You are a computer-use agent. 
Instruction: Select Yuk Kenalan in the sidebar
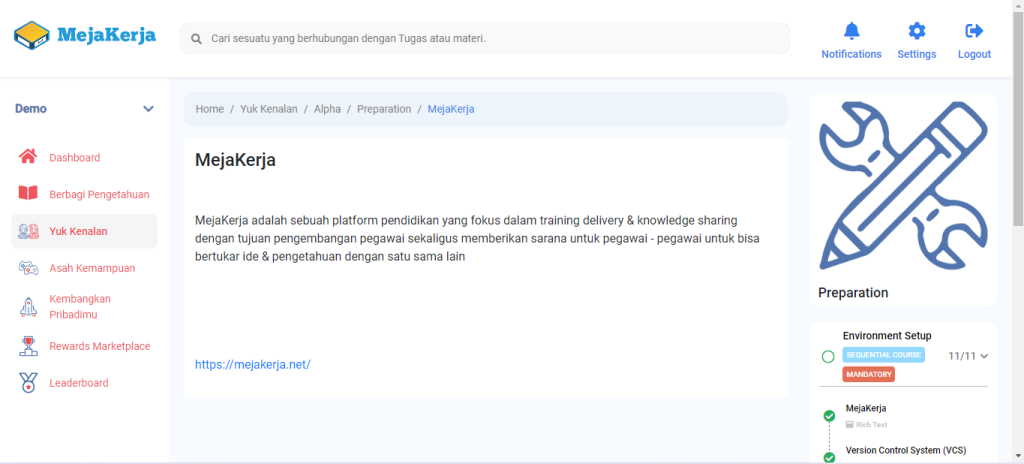point(84,231)
